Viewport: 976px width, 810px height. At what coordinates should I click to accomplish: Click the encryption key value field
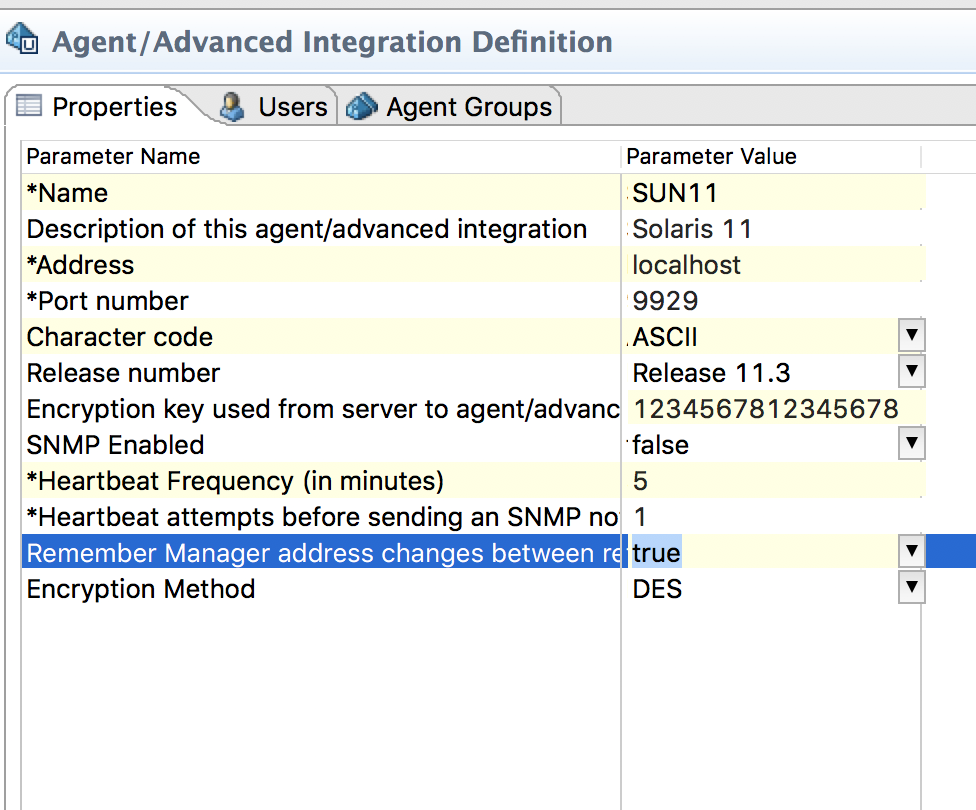pos(766,409)
